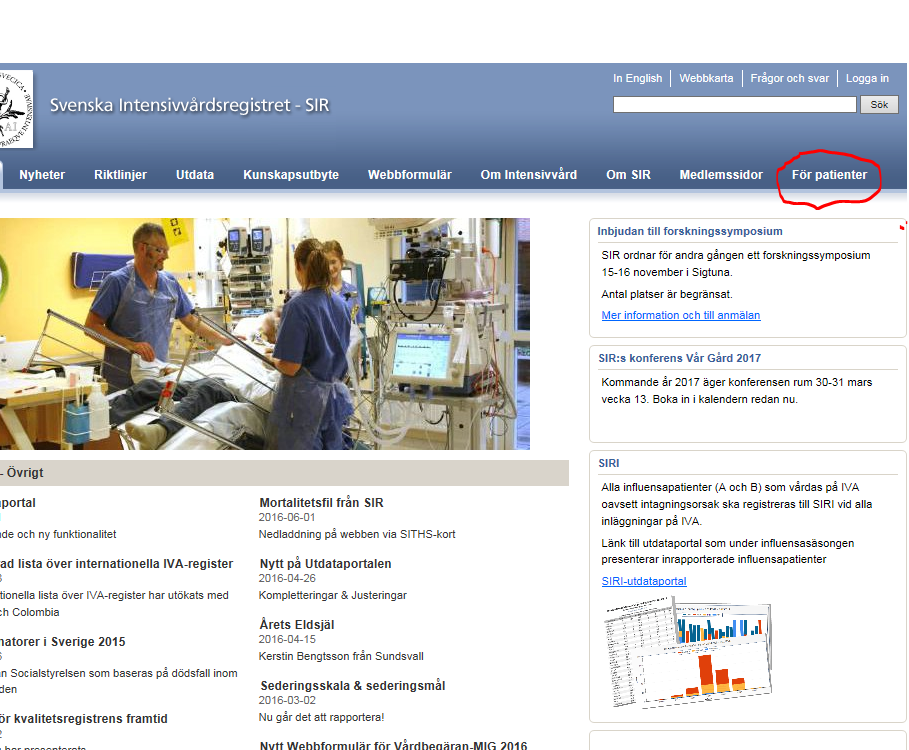Select Kunskapsutbyte in the navigation bar
This screenshot has width=909, height=750.
[291, 175]
